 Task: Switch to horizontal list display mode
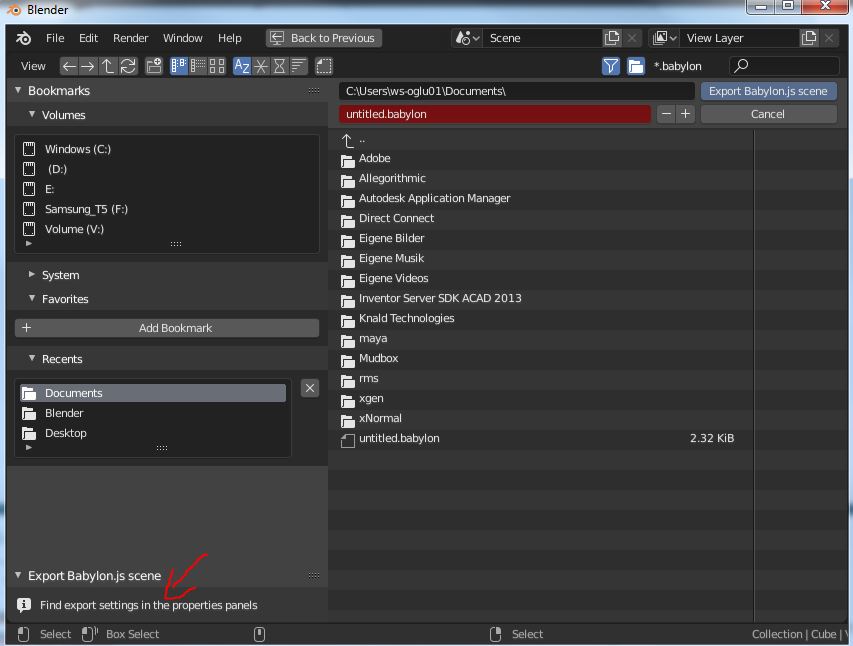pyautogui.click(x=197, y=66)
